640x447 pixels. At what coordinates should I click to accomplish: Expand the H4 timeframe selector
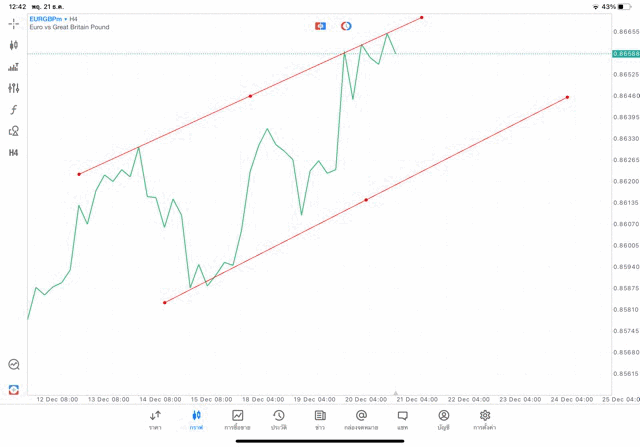point(13,153)
